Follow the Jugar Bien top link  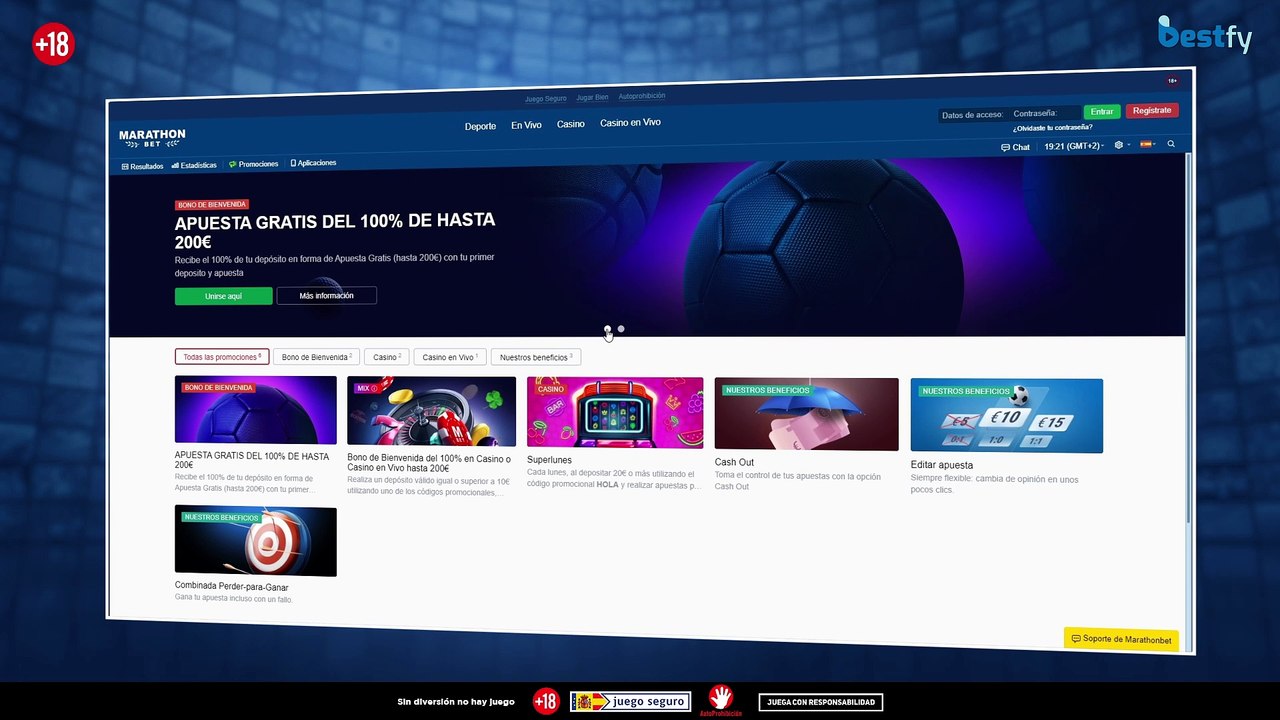click(592, 97)
